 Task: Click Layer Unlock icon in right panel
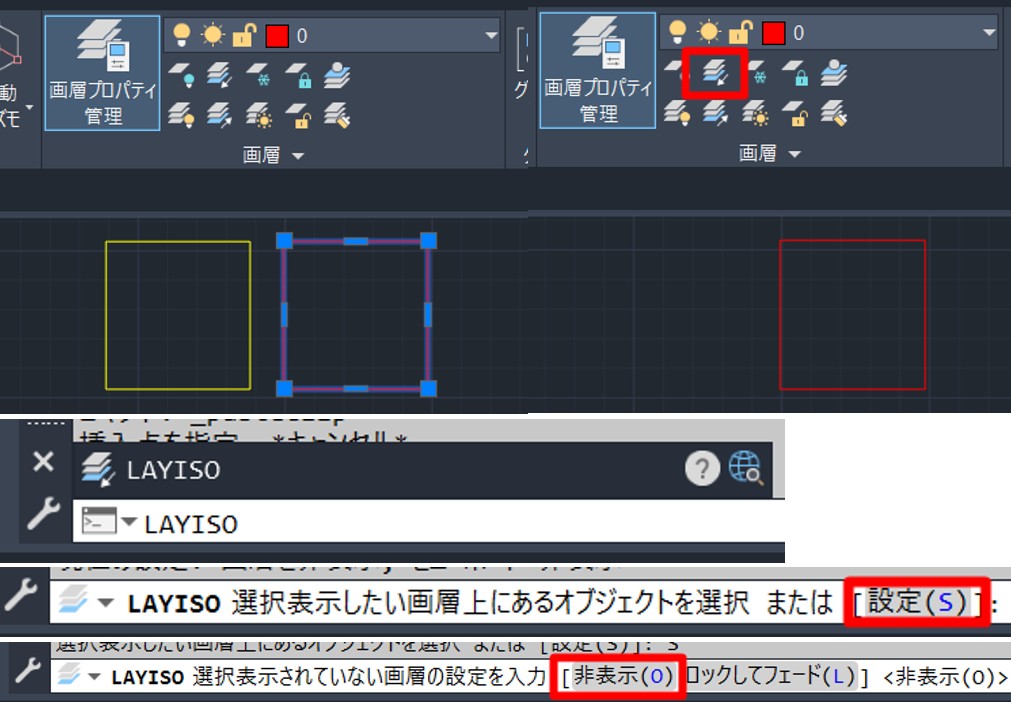[795, 115]
